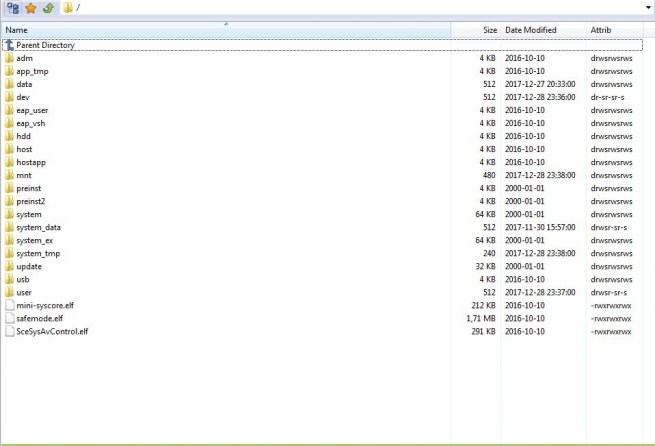The image size is (655, 446).
Task: Click the Attrib column header
Action: [x=601, y=30]
